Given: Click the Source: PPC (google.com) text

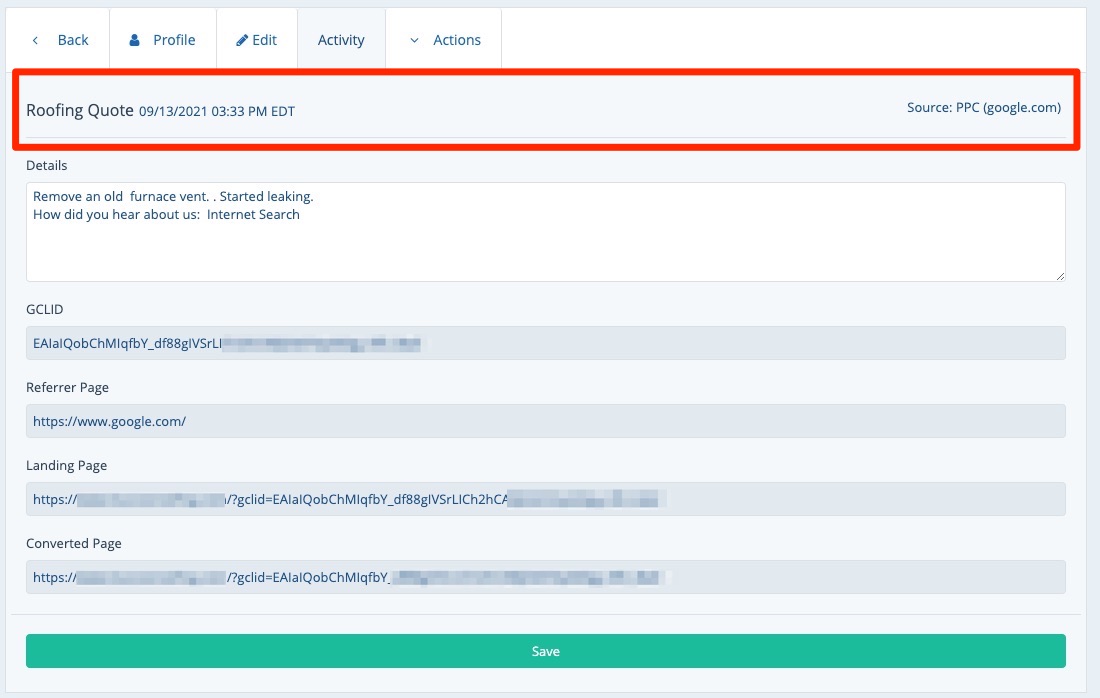Looking at the screenshot, I should pyautogui.click(x=983, y=108).
